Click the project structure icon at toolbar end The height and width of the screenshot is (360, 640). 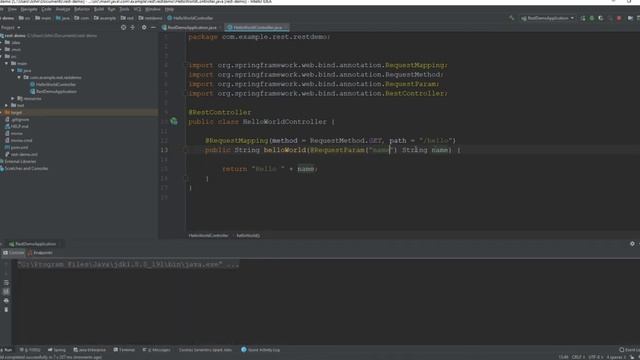tap(630, 18)
